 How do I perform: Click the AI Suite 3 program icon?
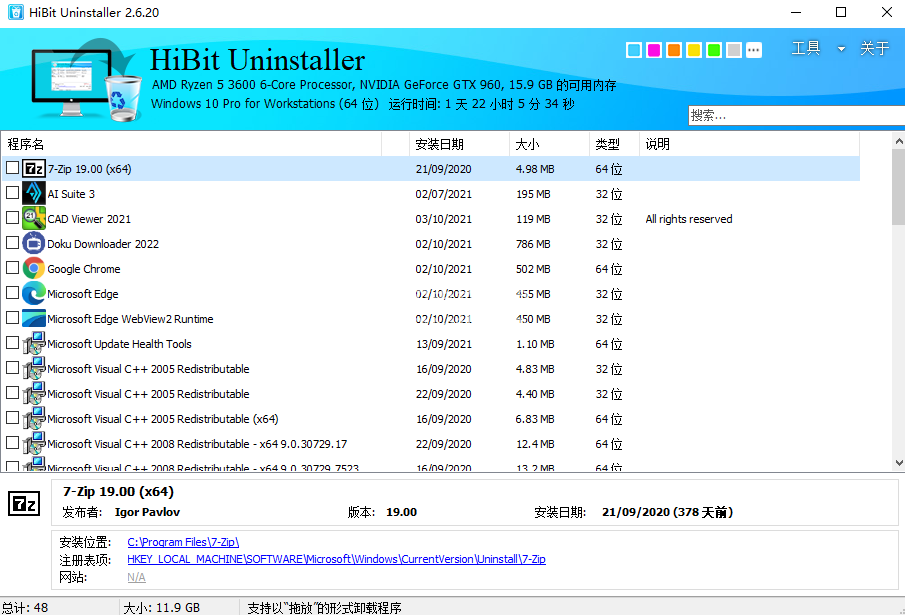click(x=33, y=194)
